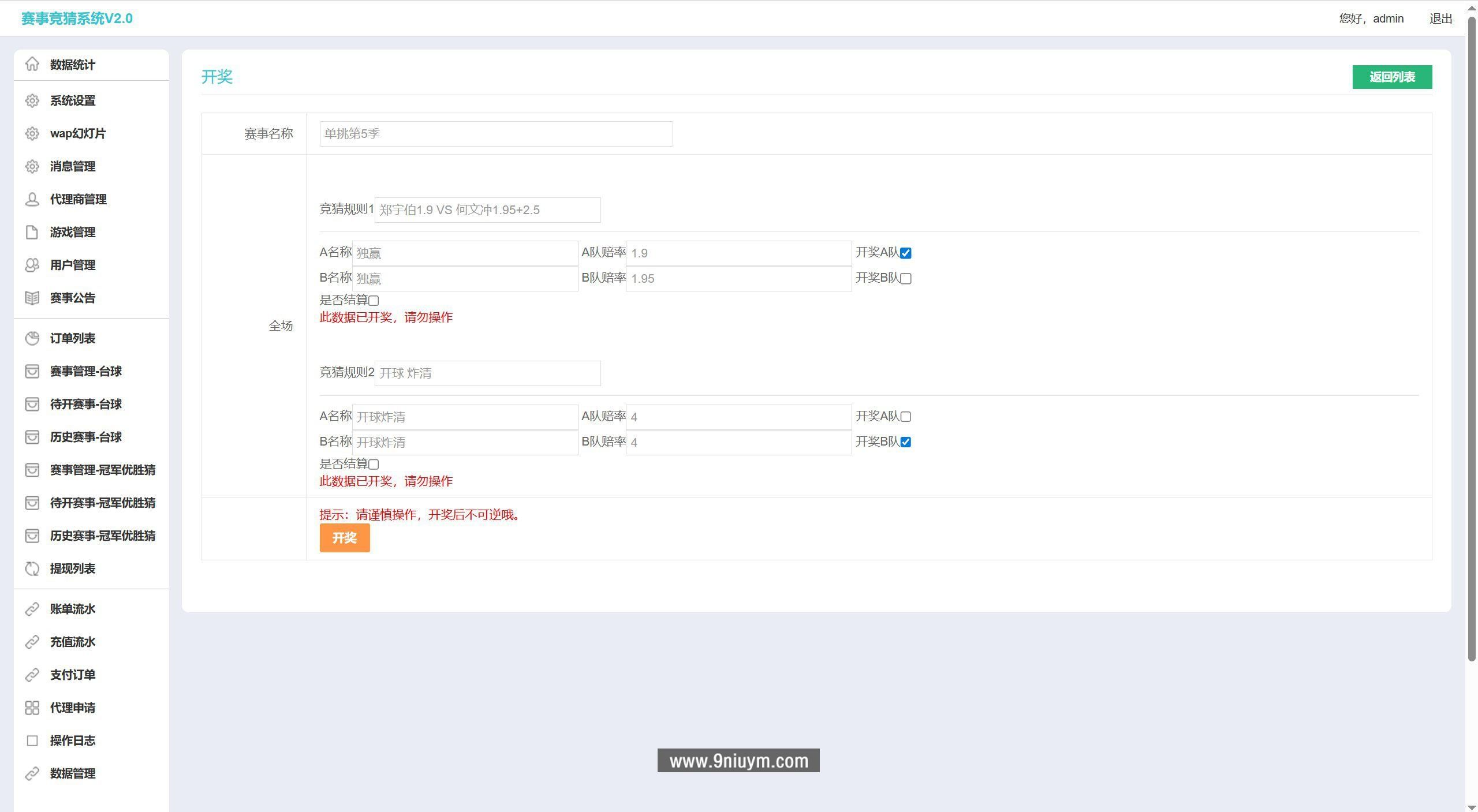
Task: Uncheck 开奖B队 for 竞猜规则2
Action: coord(905,442)
